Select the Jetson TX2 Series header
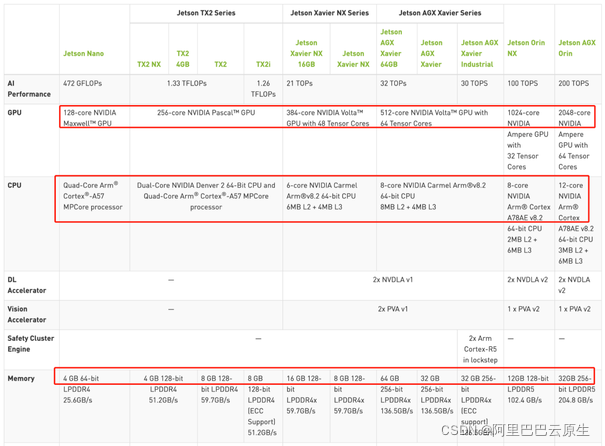 pyautogui.click(x=206, y=13)
